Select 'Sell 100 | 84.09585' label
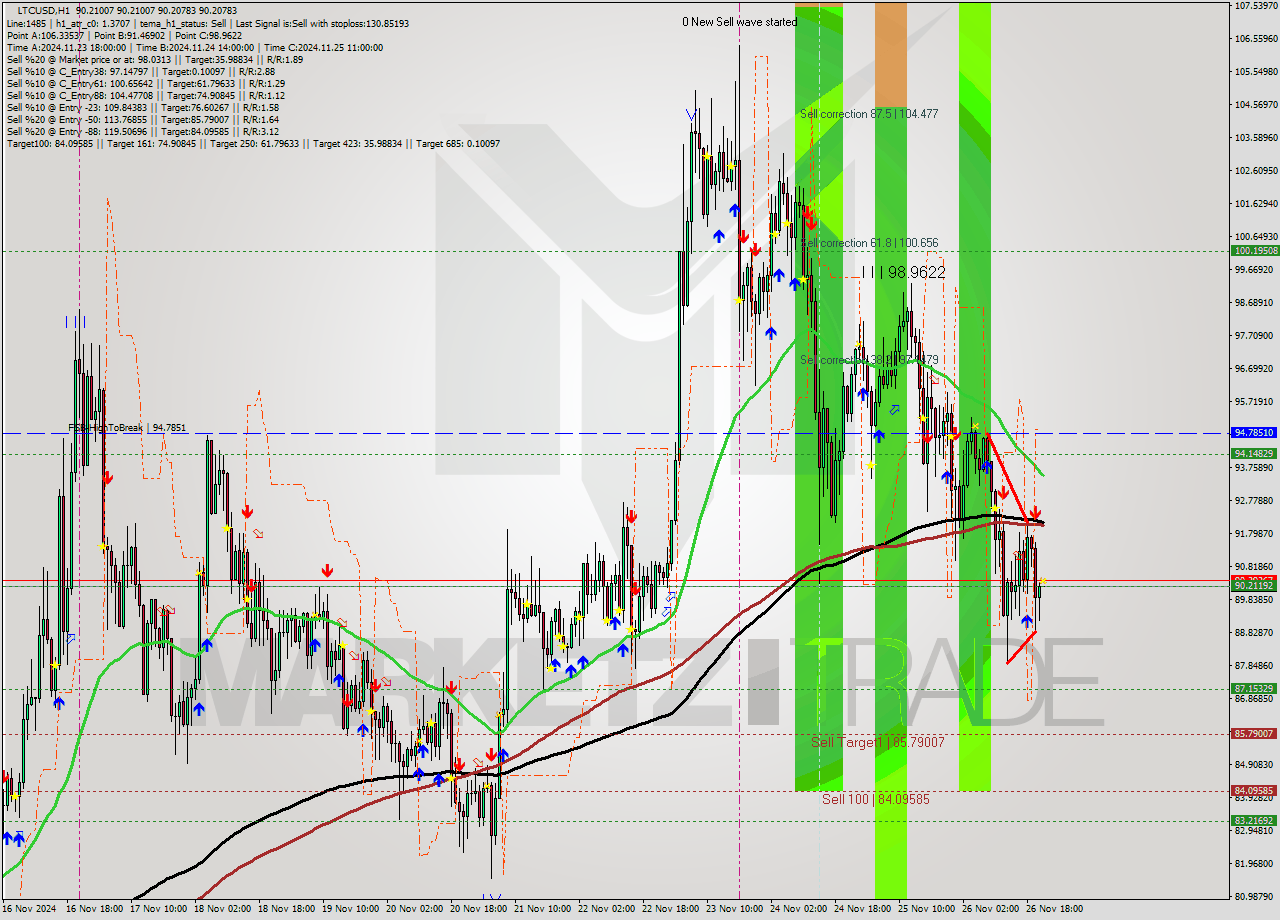Viewport: 1280px width, 920px height. pos(875,799)
